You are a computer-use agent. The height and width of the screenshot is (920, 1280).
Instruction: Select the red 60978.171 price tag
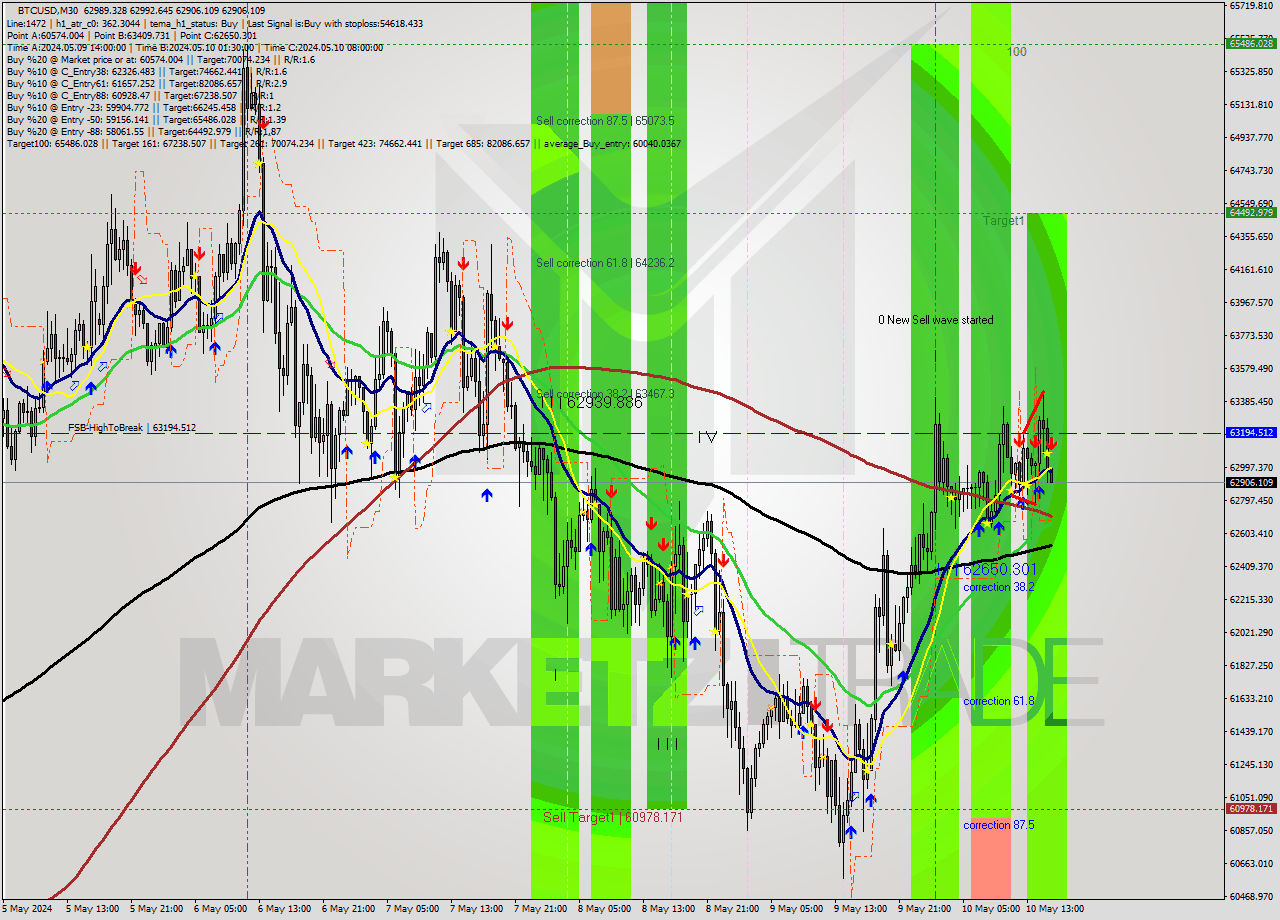pos(1250,808)
